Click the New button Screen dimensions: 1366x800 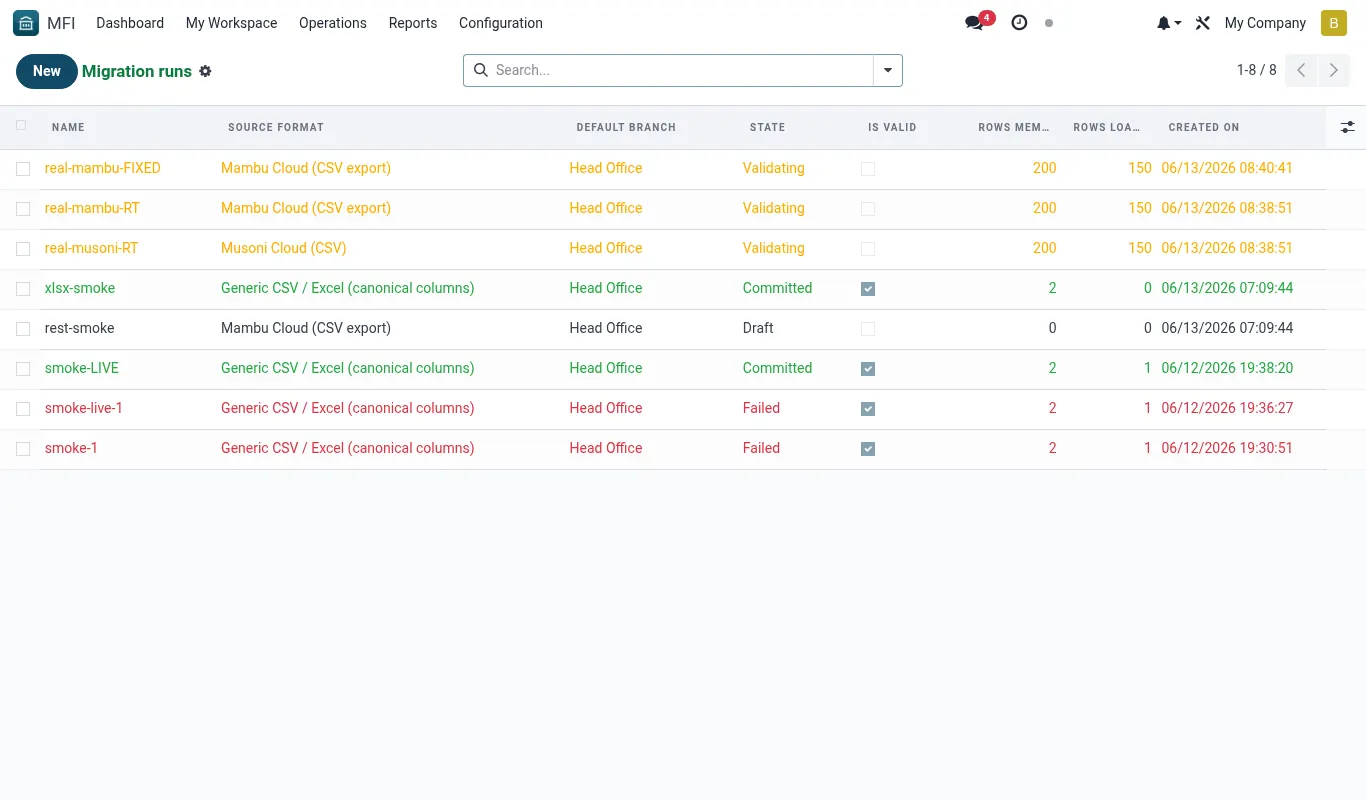point(47,71)
